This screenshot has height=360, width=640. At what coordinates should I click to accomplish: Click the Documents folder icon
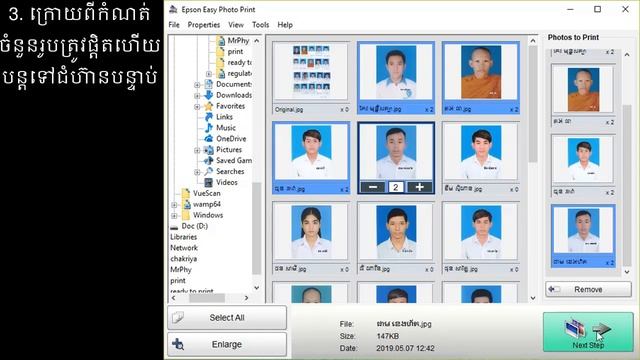click(209, 84)
